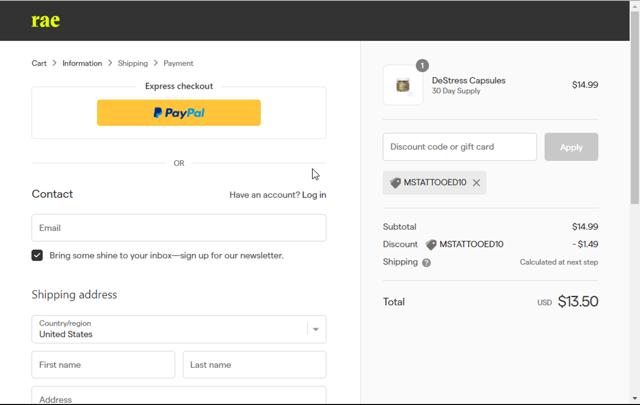
Task: Click the - $1.49 discount amount
Action: pyautogui.click(x=585, y=244)
